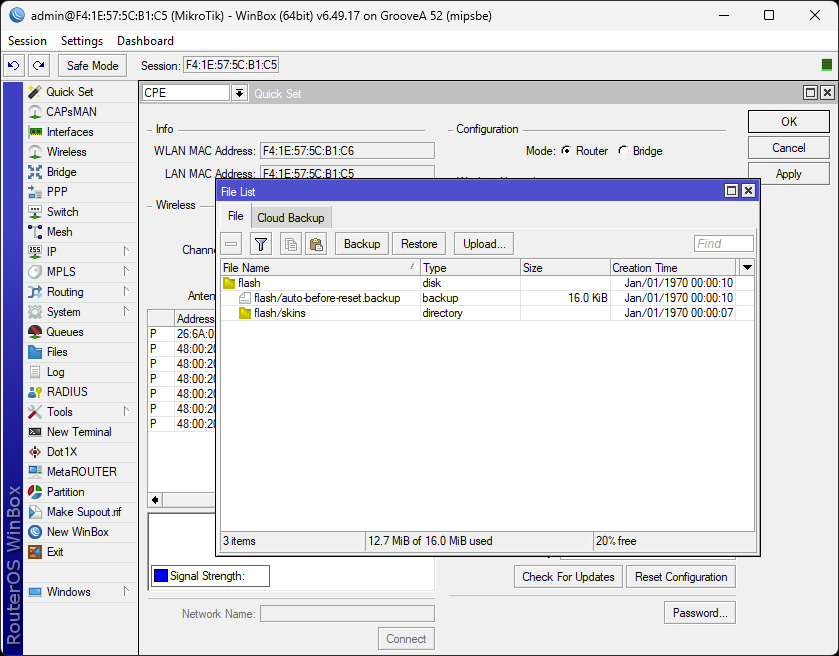This screenshot has width=839, height=656.
Task: Open Wireless from the sidebar
Action: (66, 152)
